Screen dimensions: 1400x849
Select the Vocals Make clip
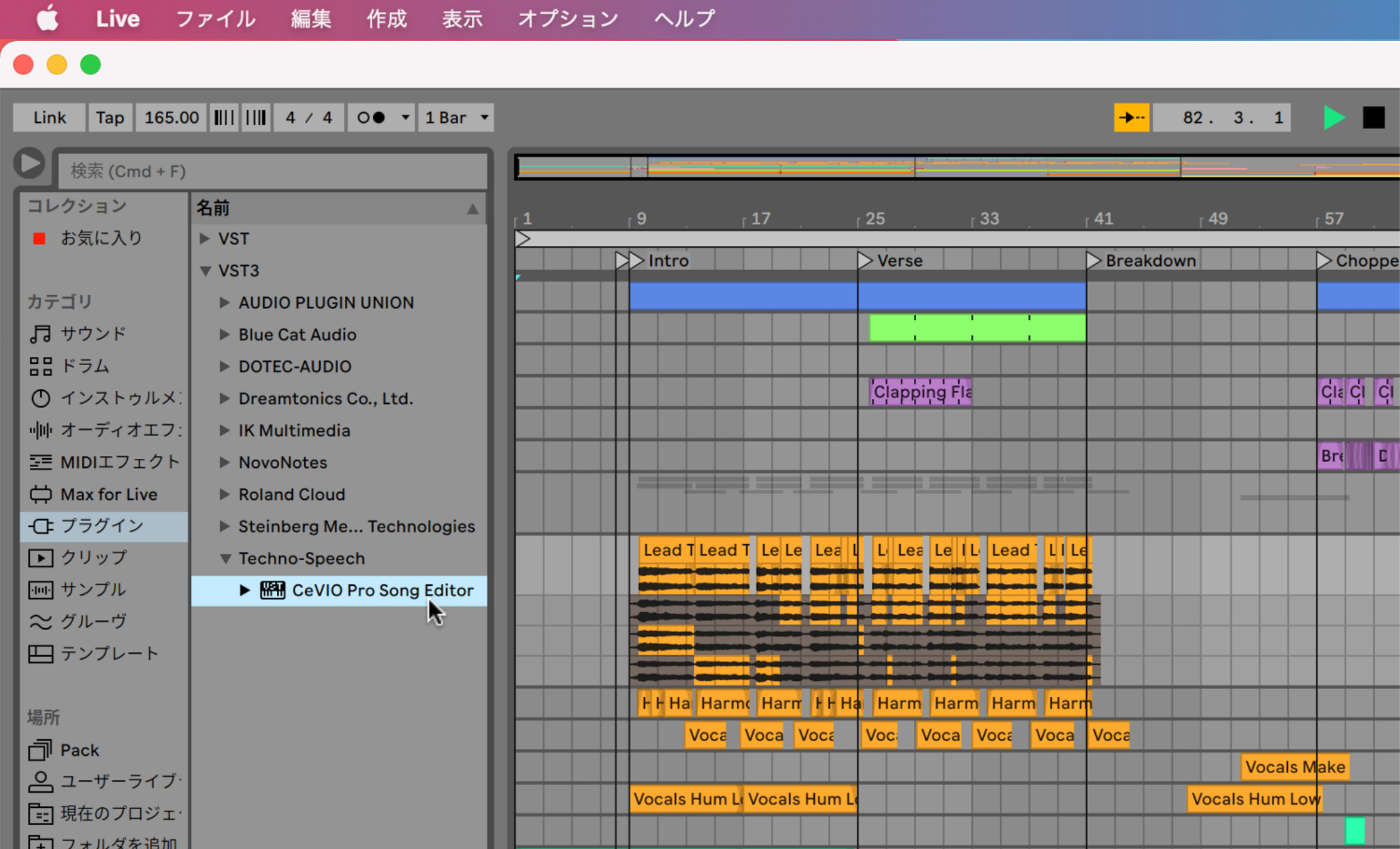[x=1295, y=767]
